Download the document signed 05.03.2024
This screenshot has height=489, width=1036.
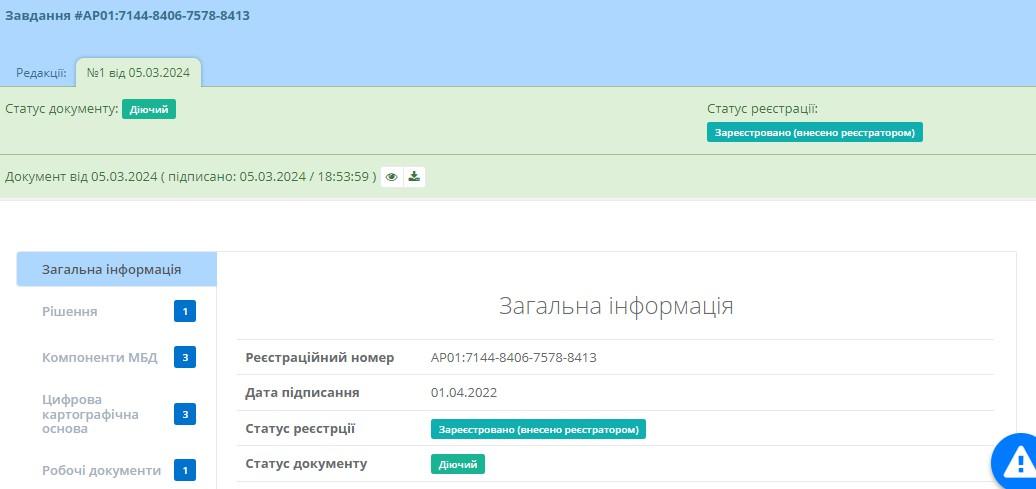pyautogui.click(x=415, y=177)
